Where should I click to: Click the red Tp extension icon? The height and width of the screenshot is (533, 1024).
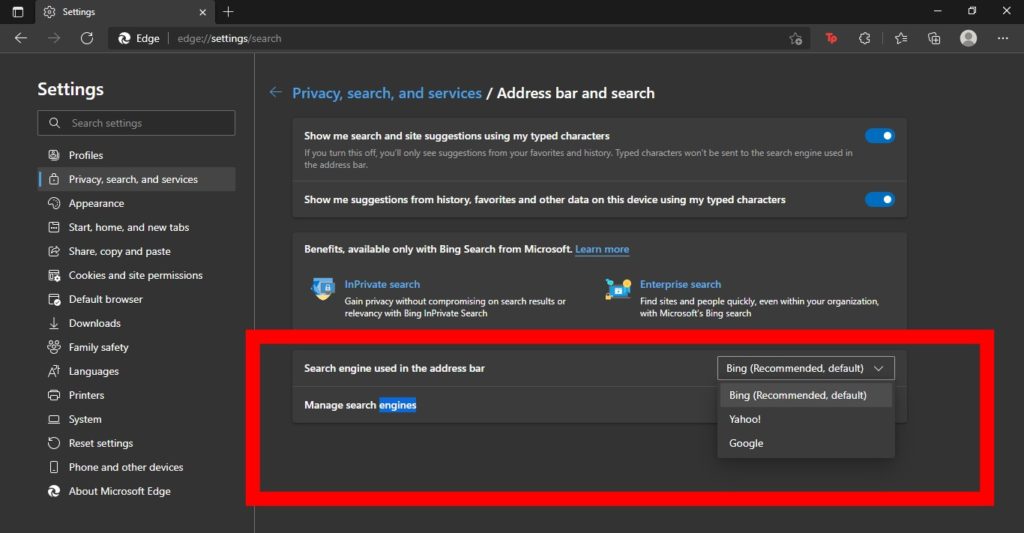831,39
